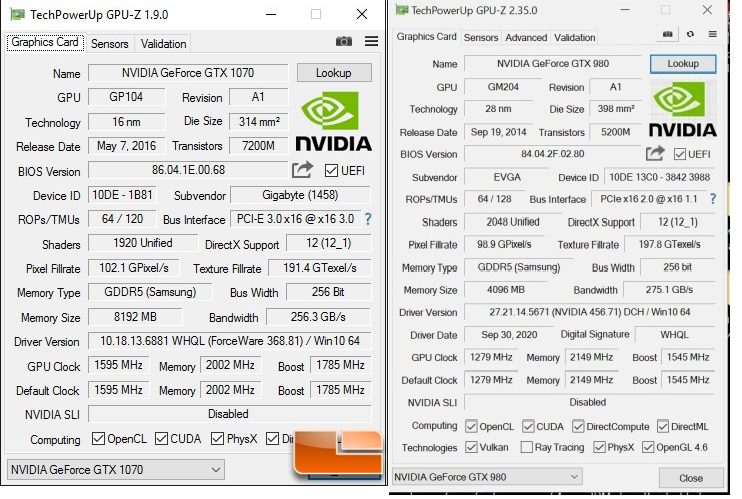This screenshot has width=742, height=499.
Task: Toggle the Vulkan checkbox in the GTX 980 window
Action: click(x=471, y=447)
